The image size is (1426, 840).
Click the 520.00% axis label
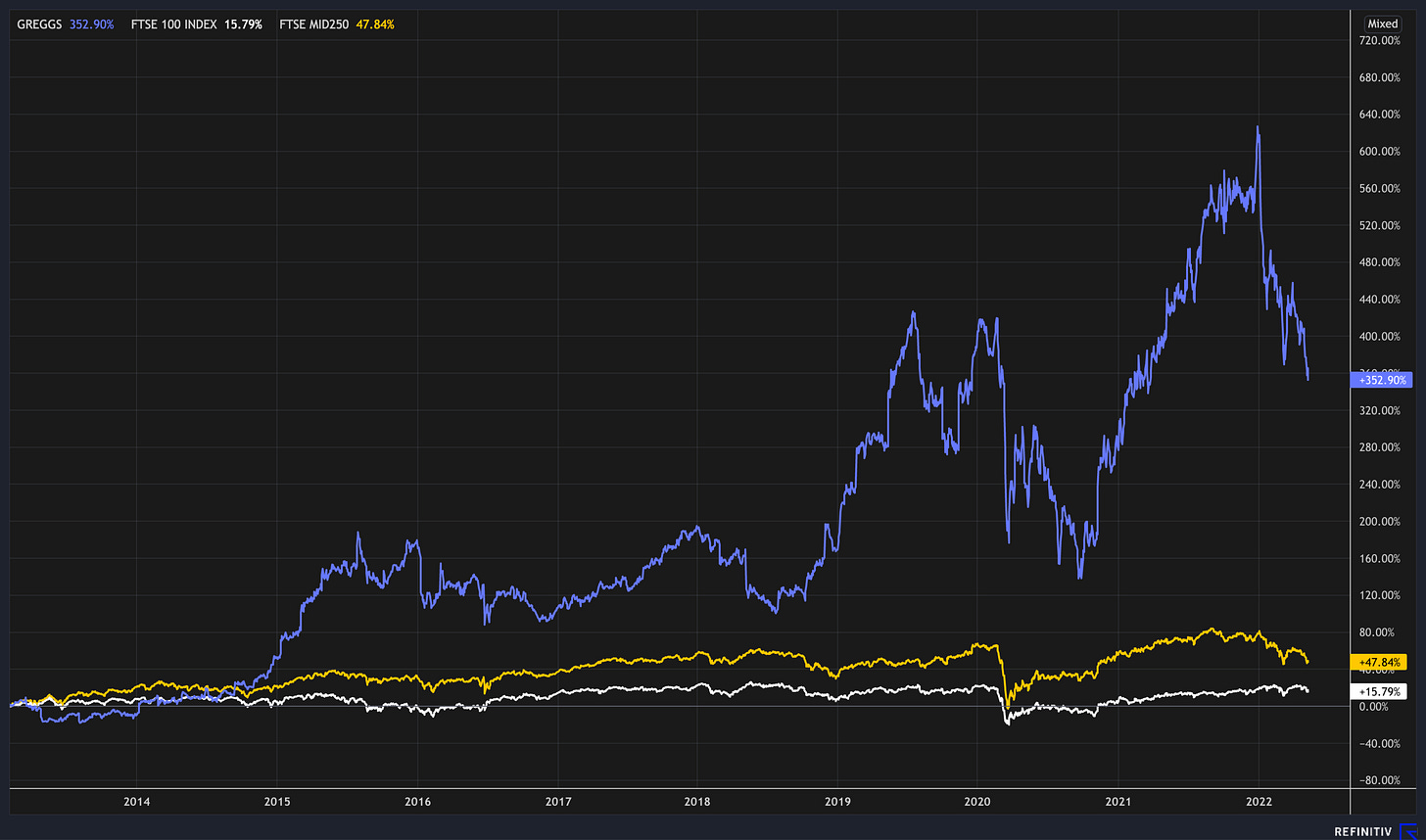1378,225
